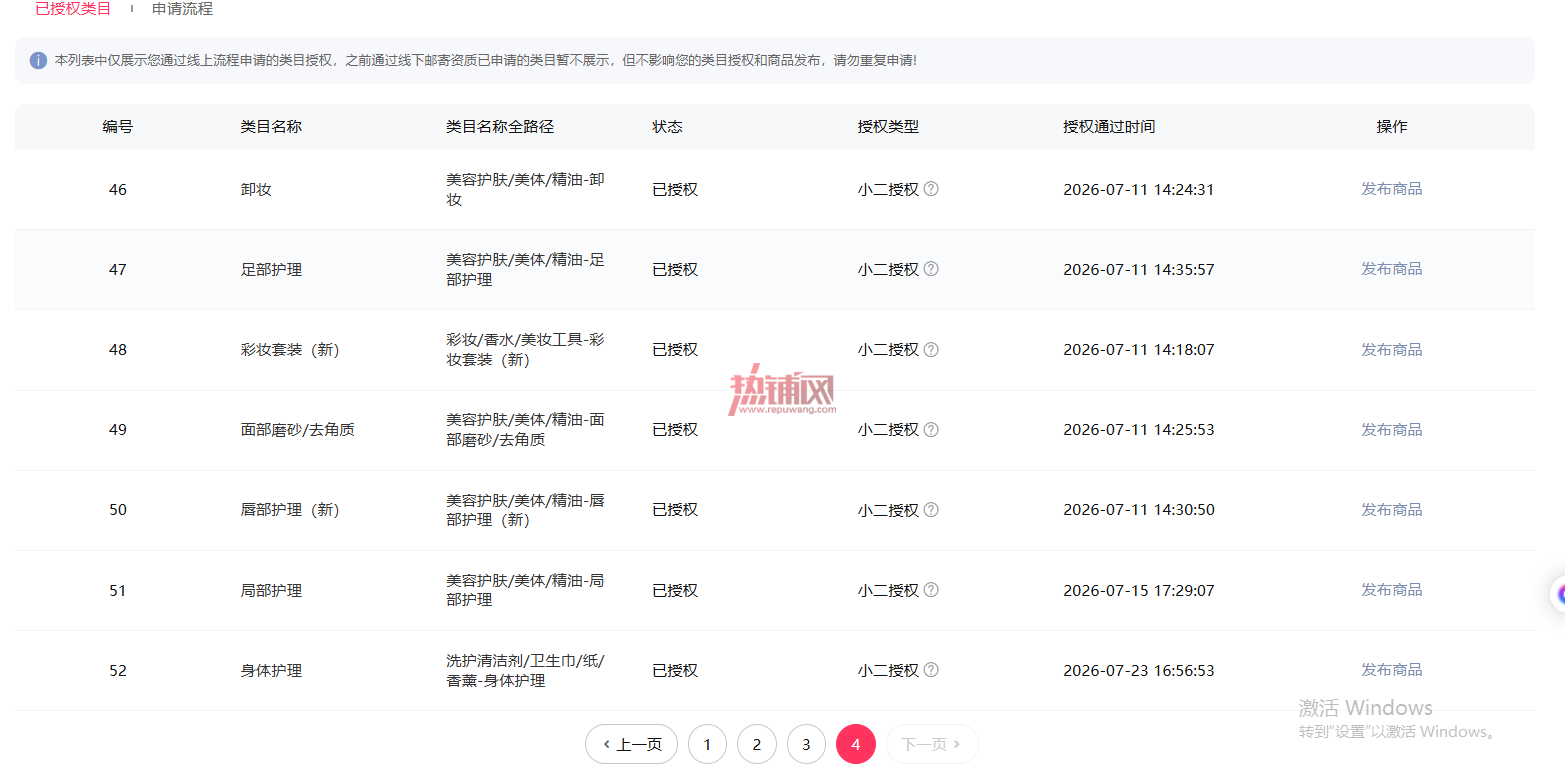This screenshot has width=1565, height=780.
Task: Click help icon beside 小二授权 in row 48
Action: click(931, 349)
